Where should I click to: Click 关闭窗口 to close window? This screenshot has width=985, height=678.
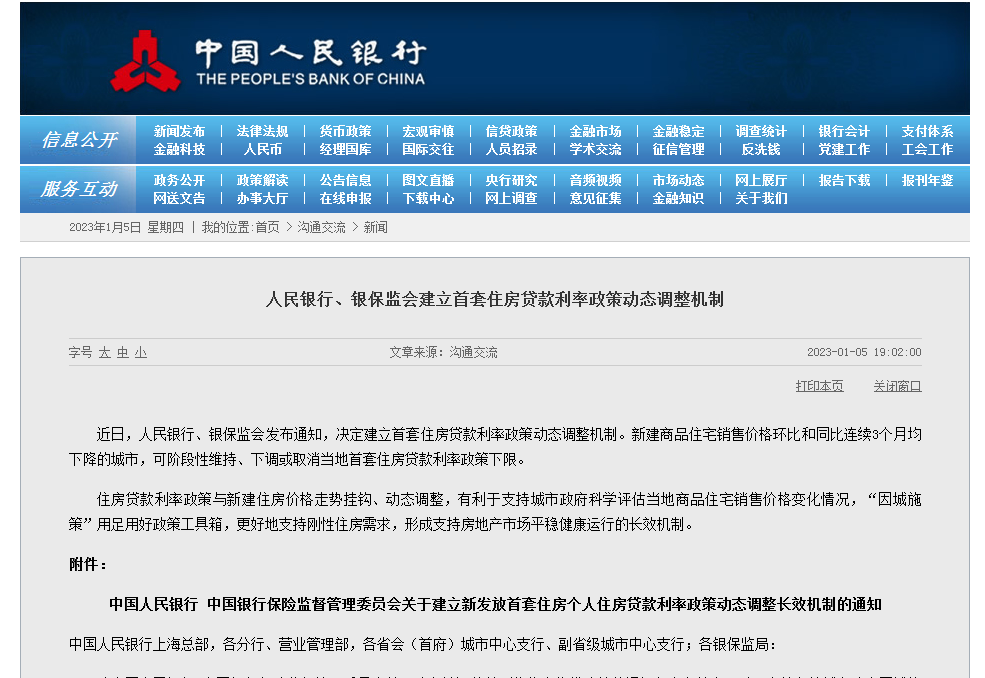pyautogui.click(x=897, y=386)
